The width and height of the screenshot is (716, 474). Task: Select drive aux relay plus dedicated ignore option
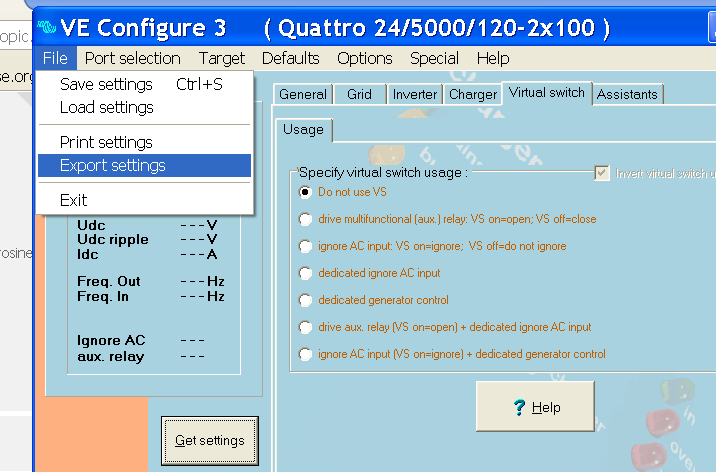click(305, 327)
